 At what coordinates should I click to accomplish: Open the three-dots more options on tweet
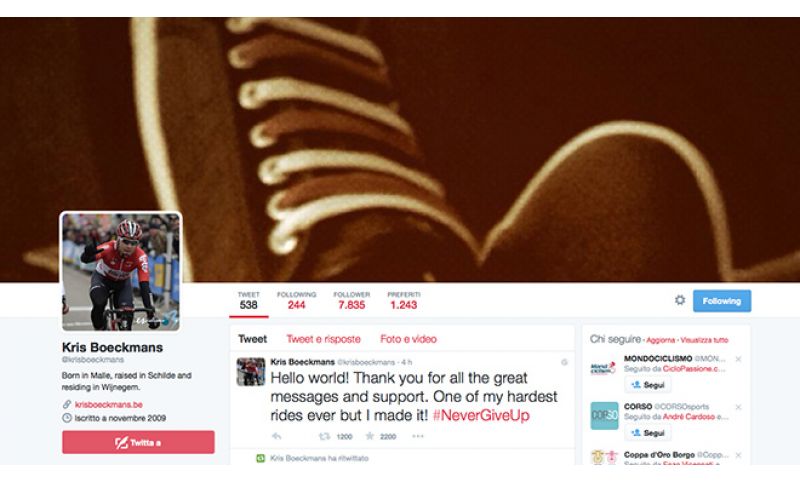(x=418, y=436)
